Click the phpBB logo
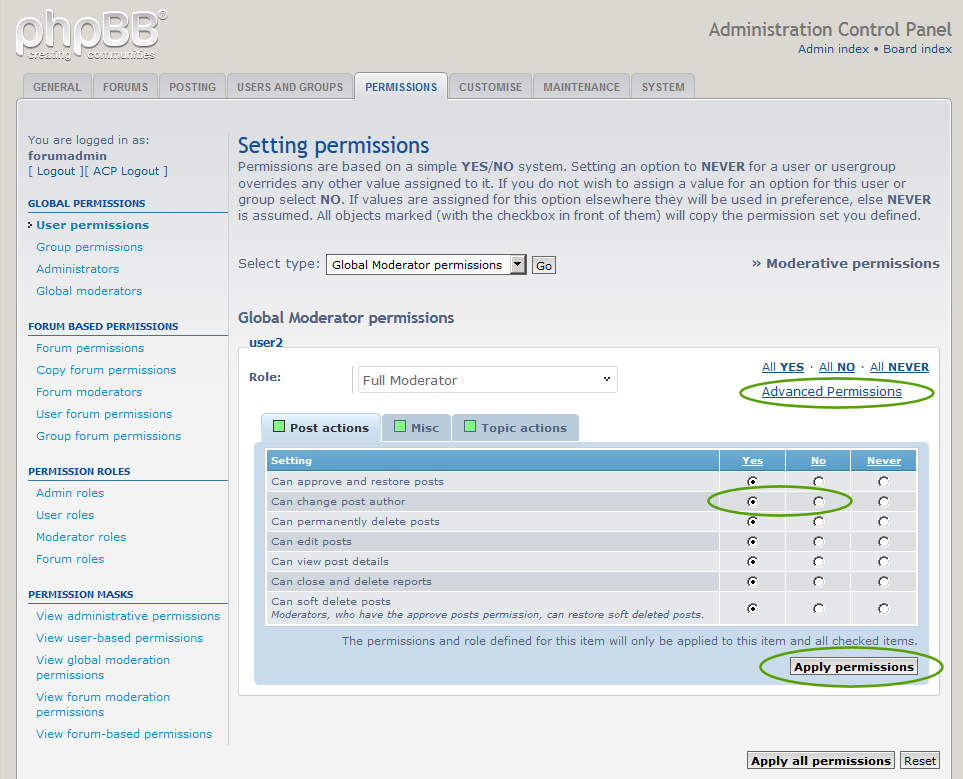This screenshot has height=779, width=963. [x=90, y=35]
